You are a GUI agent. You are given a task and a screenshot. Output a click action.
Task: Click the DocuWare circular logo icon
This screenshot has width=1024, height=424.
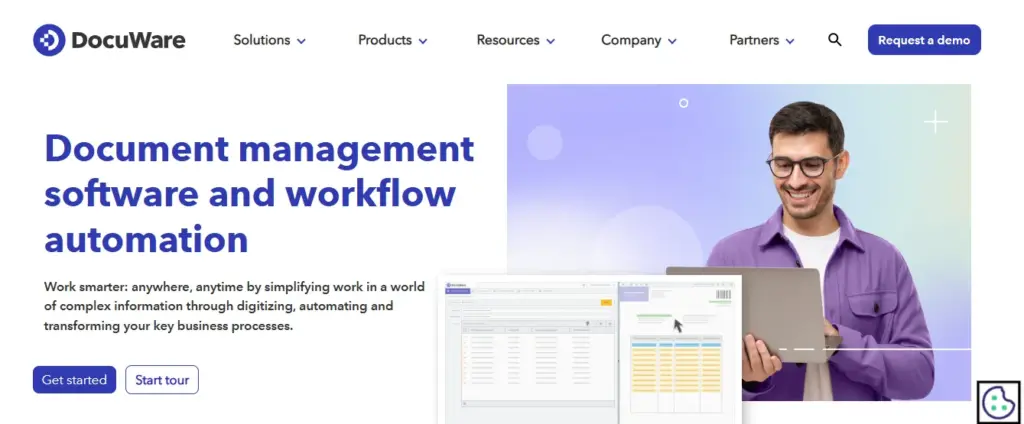click(49, 40)
